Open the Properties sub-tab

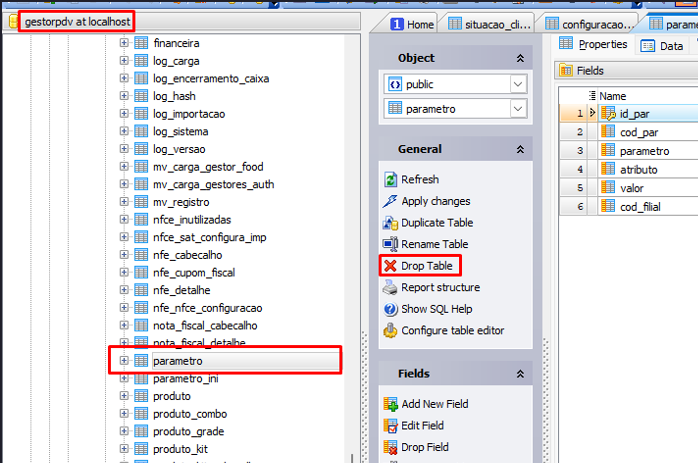tap(593, 44)
